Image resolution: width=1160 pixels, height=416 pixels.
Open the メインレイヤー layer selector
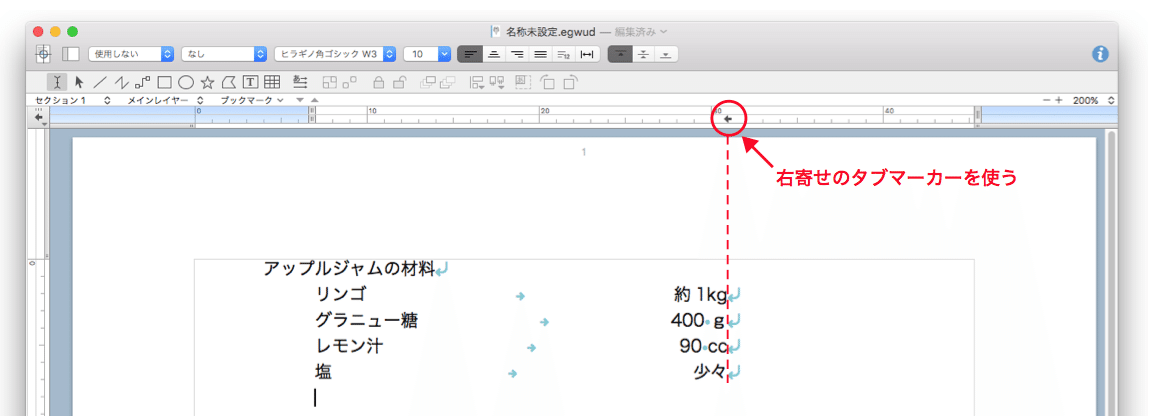[167, 100]
